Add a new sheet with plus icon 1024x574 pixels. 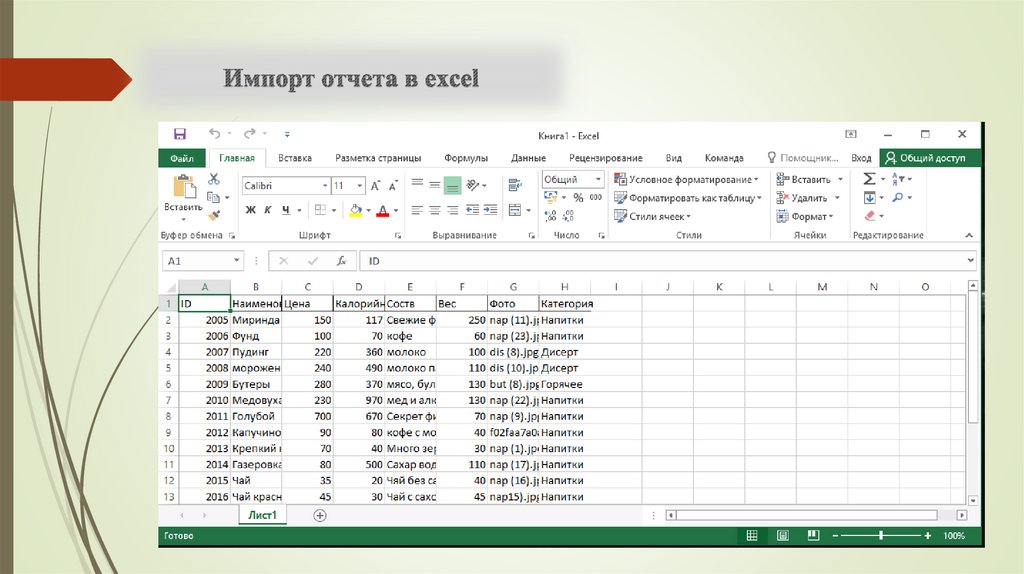click(320, 515)
